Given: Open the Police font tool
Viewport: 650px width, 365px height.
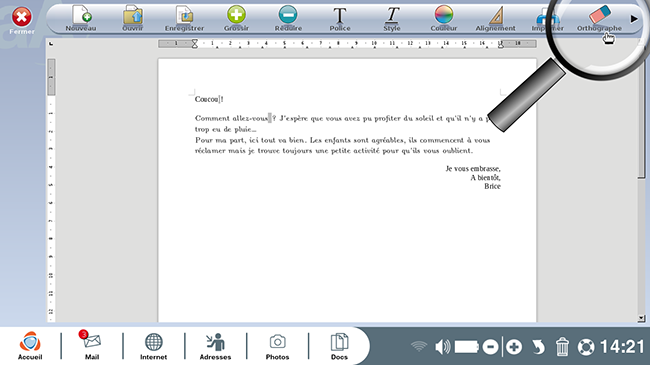Looking at the screenshot, I should click(340, 18).
